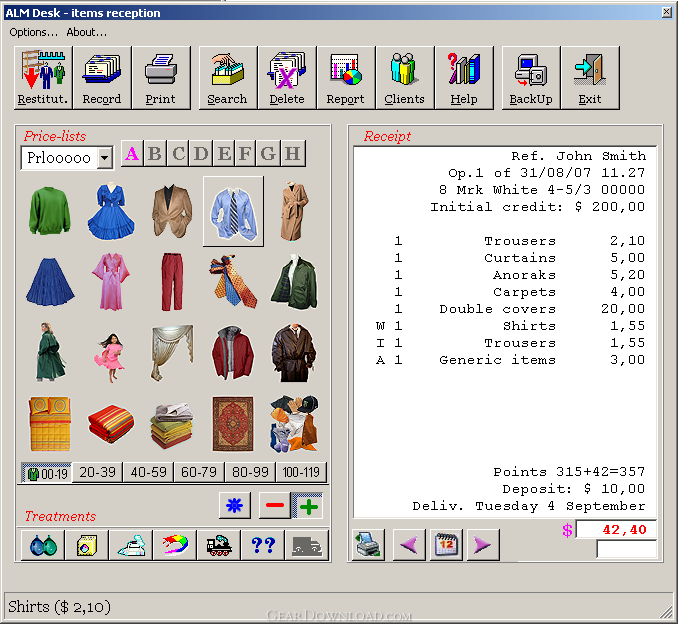Open the Options menu
678x624 pixels.
point(33,32)
